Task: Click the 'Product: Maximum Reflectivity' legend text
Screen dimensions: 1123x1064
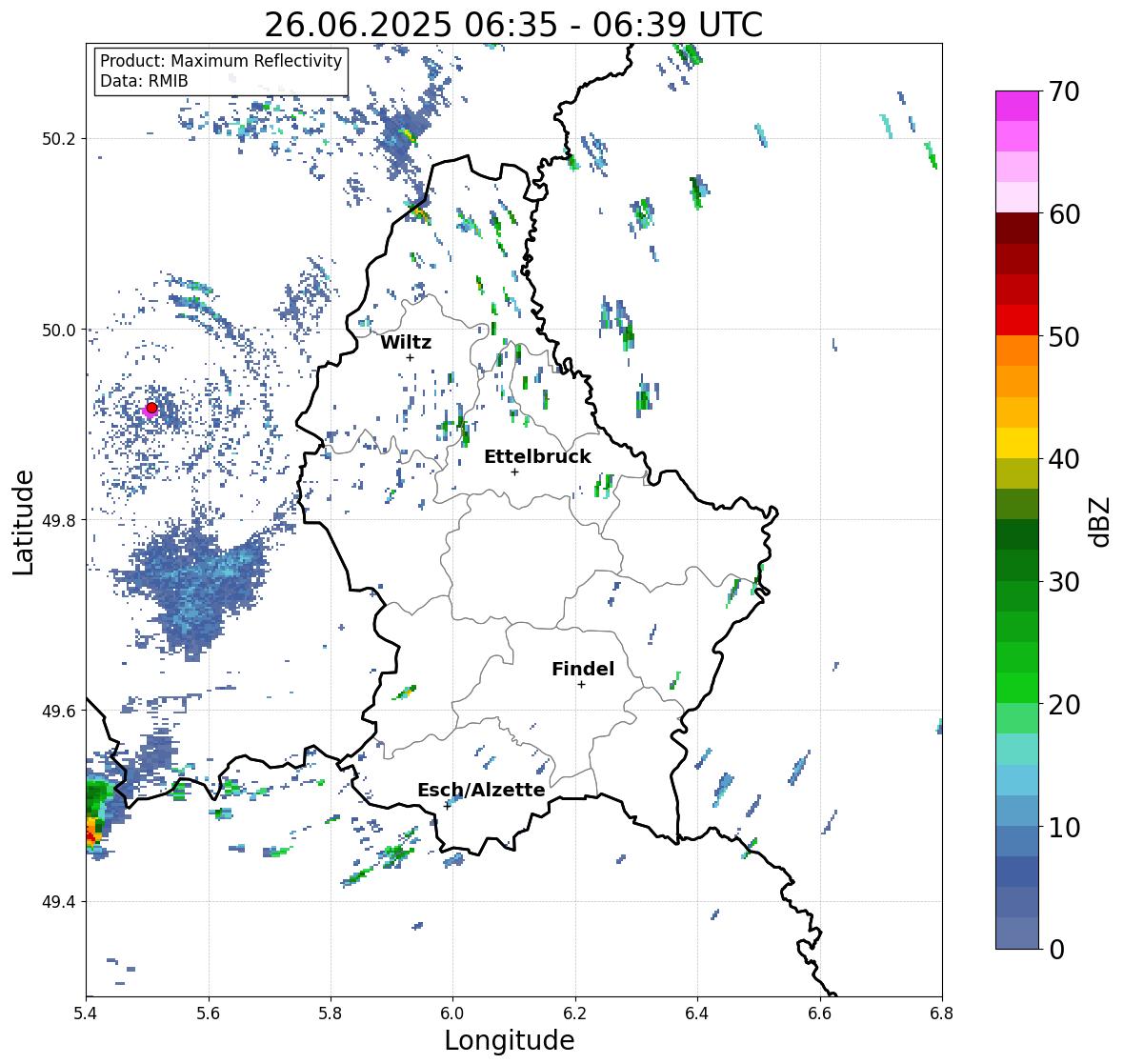Action: [221, 61]
